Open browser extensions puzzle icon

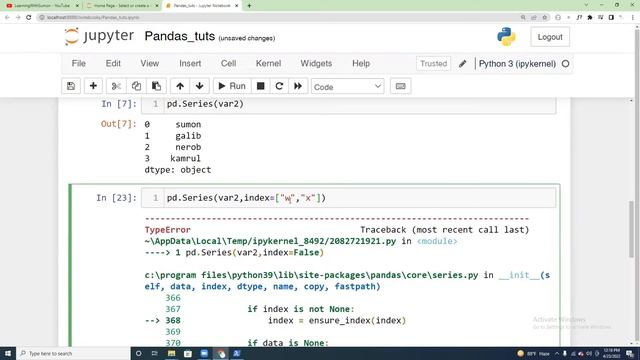coord(590,18)
